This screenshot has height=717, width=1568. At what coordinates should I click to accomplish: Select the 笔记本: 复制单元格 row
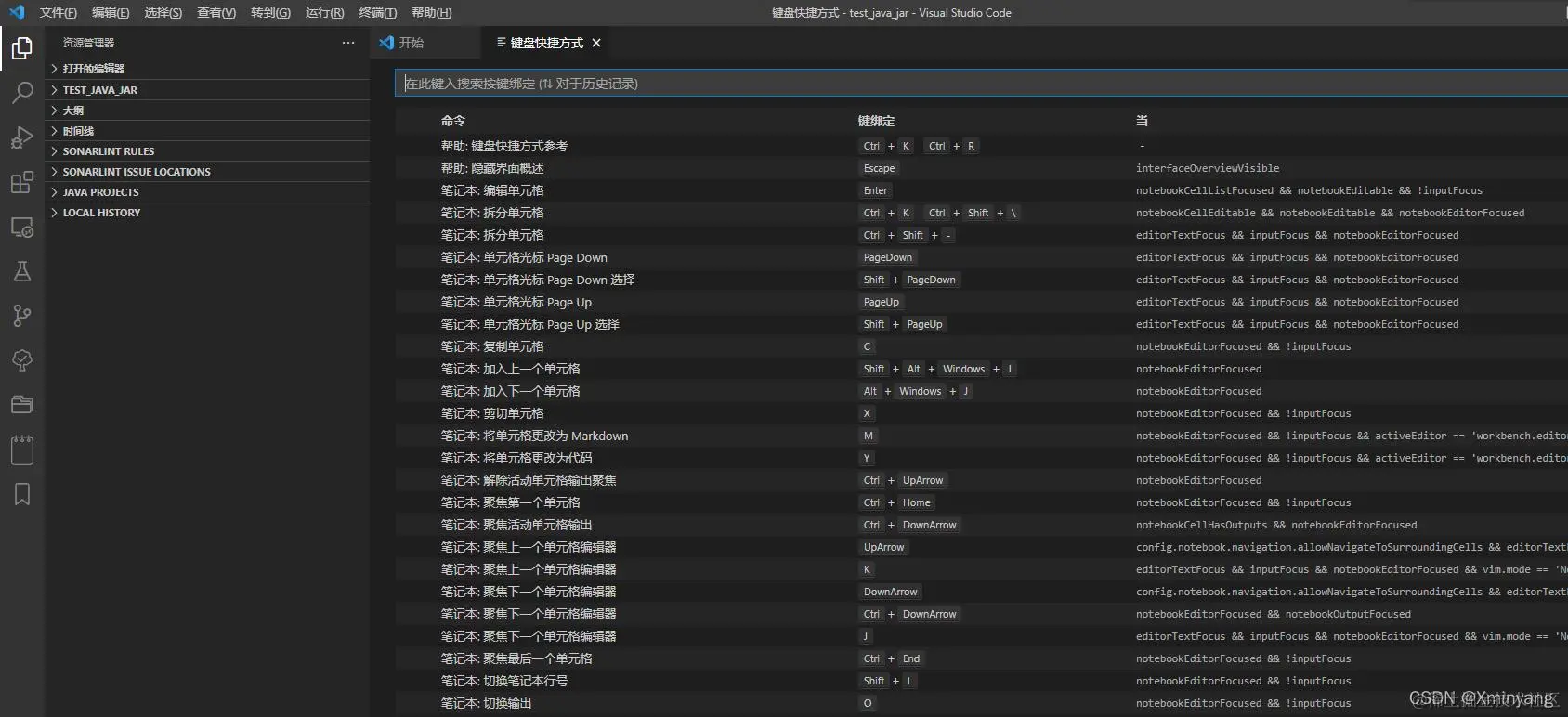coord(981,346)
